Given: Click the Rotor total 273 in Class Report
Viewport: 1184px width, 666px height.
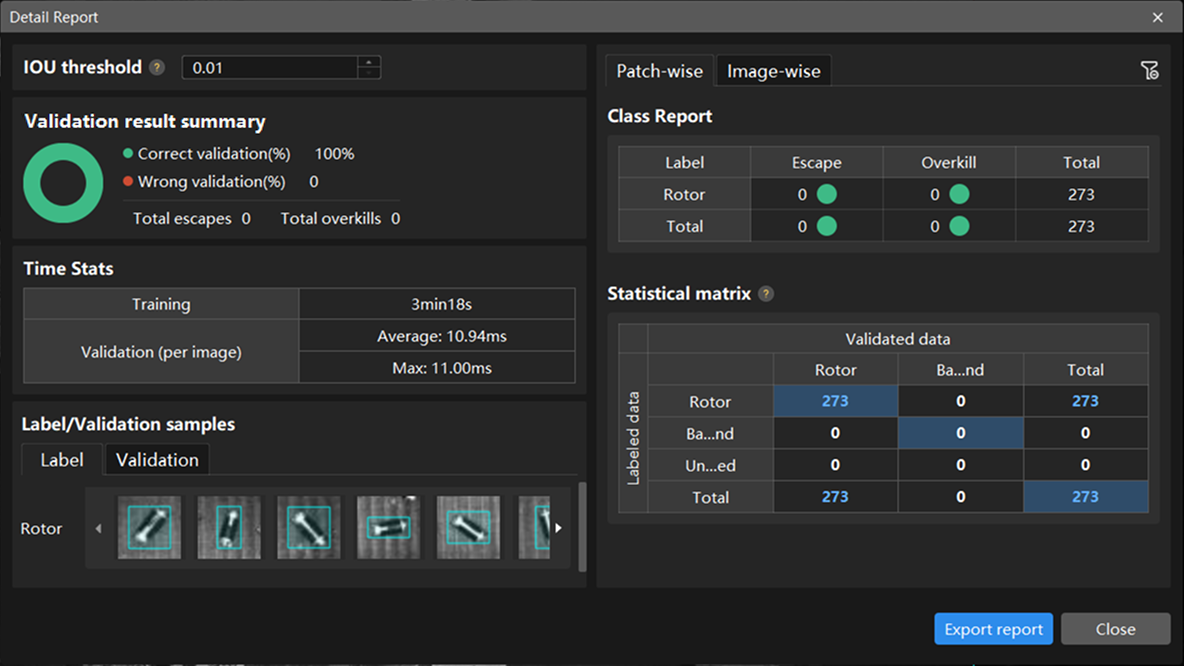Looking at the screenshot, I should (1081, 194).
